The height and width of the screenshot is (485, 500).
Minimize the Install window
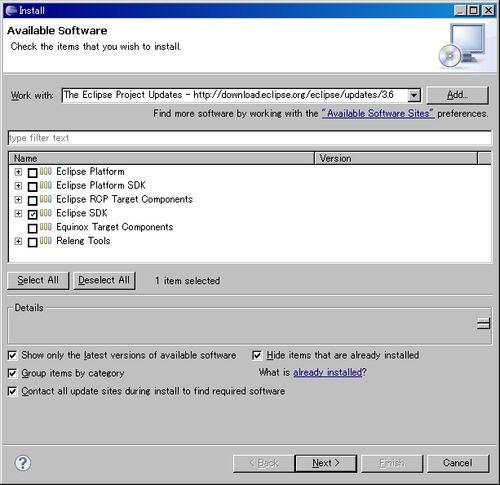pyautogui.click(x=460, y=10)
